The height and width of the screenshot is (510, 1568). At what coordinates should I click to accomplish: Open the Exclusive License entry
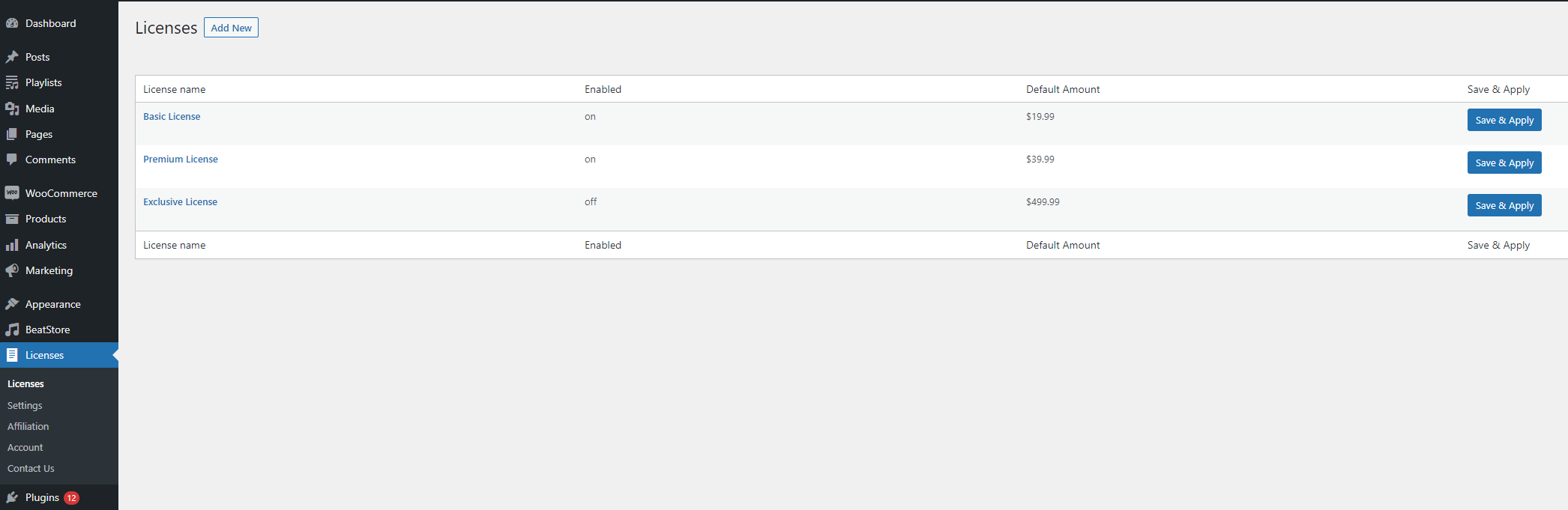[x=180, y=201]
